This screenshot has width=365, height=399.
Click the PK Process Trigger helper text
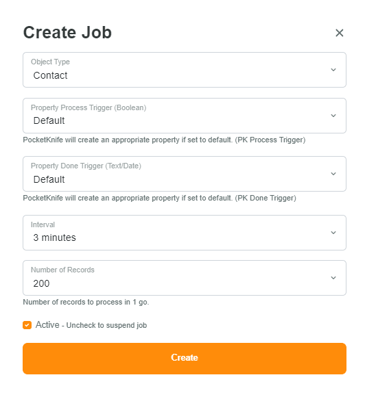coord(164,140)
